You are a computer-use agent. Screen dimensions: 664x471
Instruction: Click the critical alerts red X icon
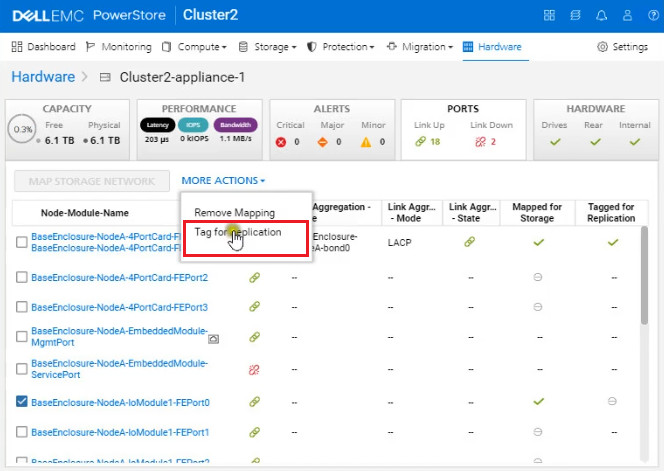tap(281, 142)
